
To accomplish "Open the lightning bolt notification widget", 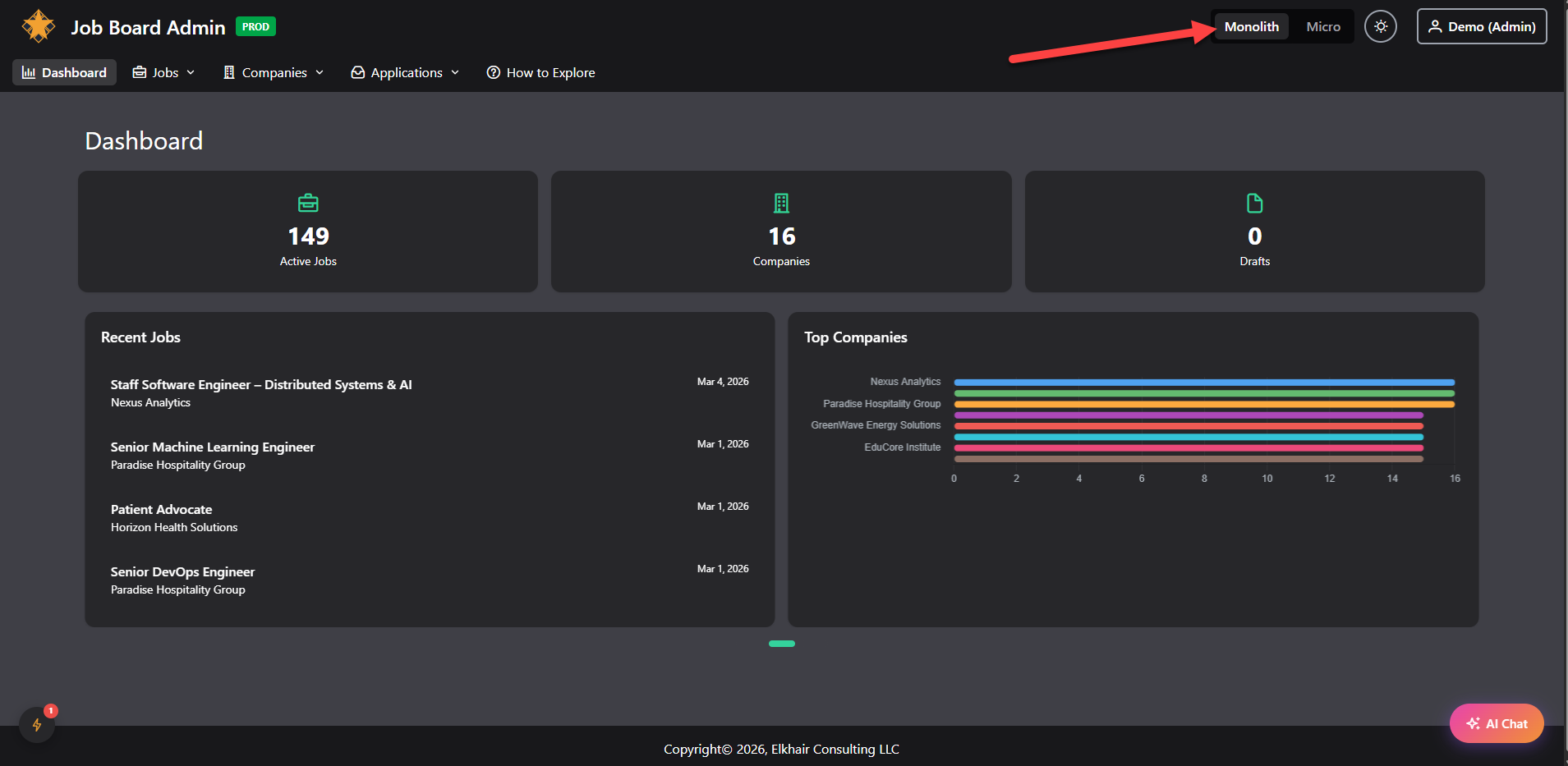I will pyautogui.click(x=37, y=724).
